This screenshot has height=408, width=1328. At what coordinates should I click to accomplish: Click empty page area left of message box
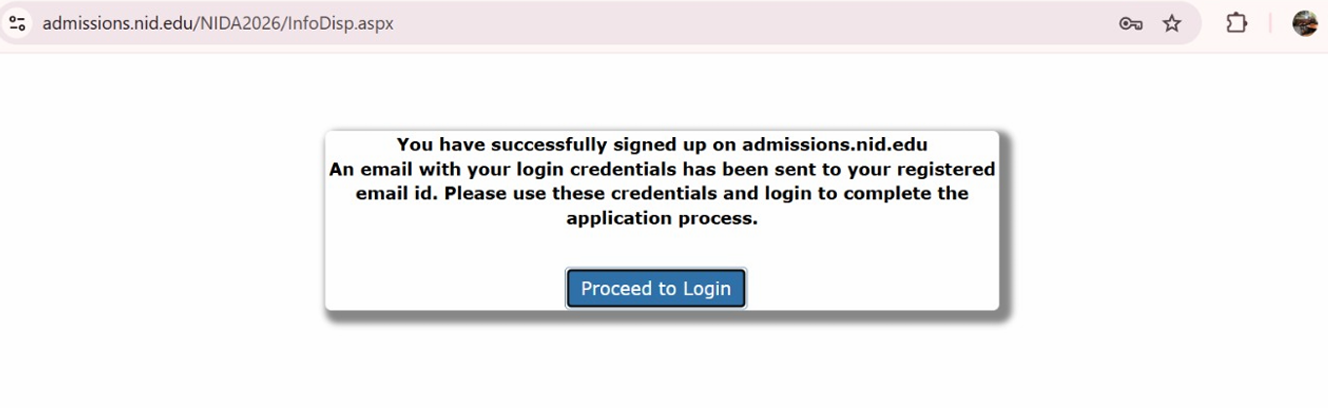pos(160,220)
